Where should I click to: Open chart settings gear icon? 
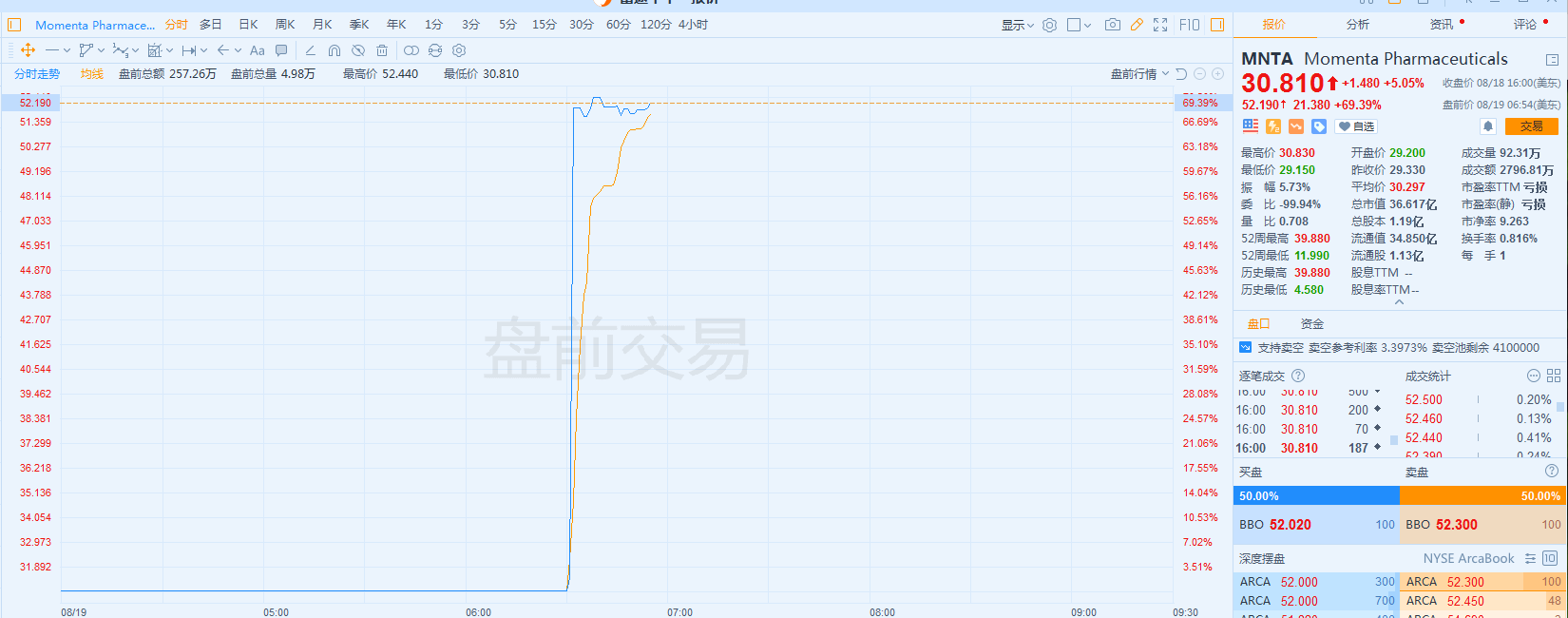[x=1049, y=25]
